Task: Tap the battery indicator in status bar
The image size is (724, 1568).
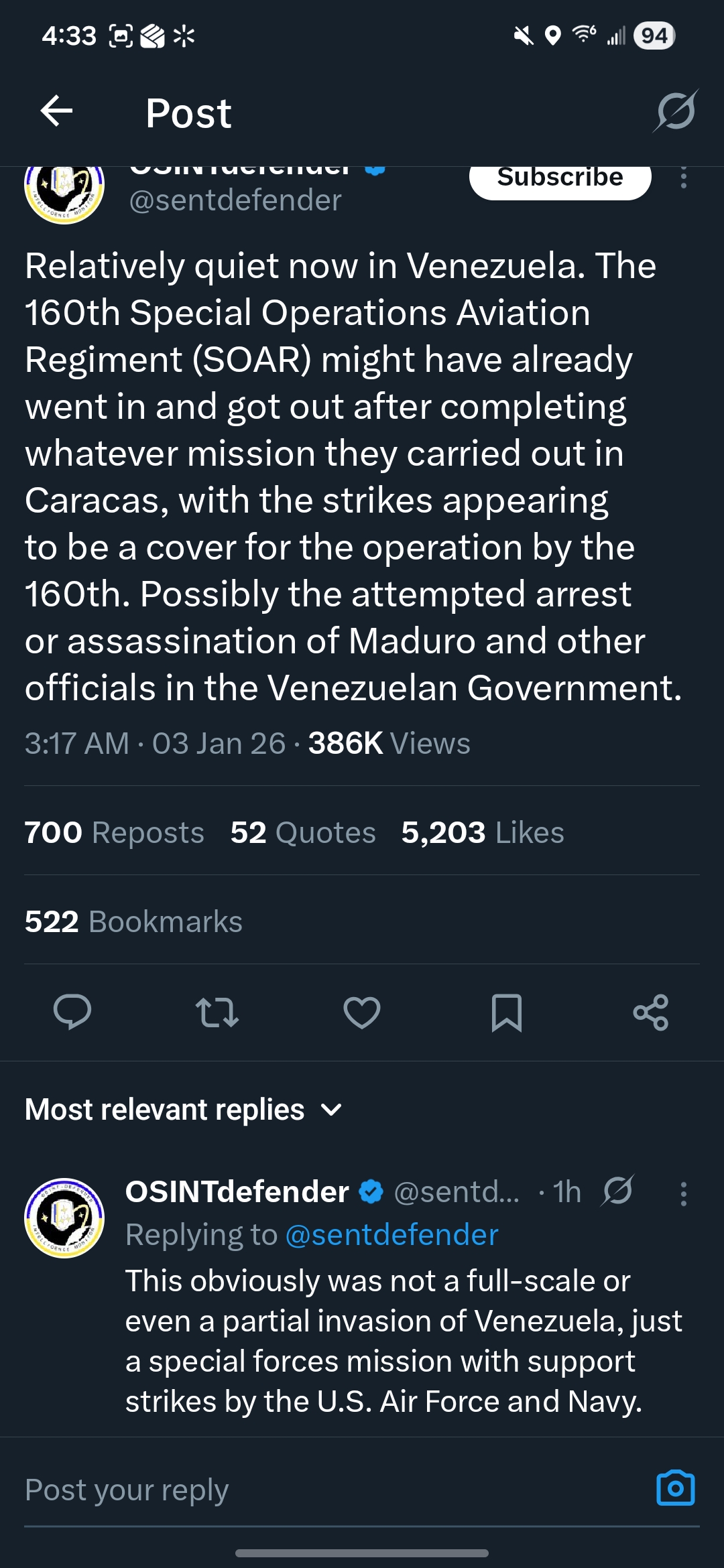Action: pyautogui.click(x=654, y=36)
